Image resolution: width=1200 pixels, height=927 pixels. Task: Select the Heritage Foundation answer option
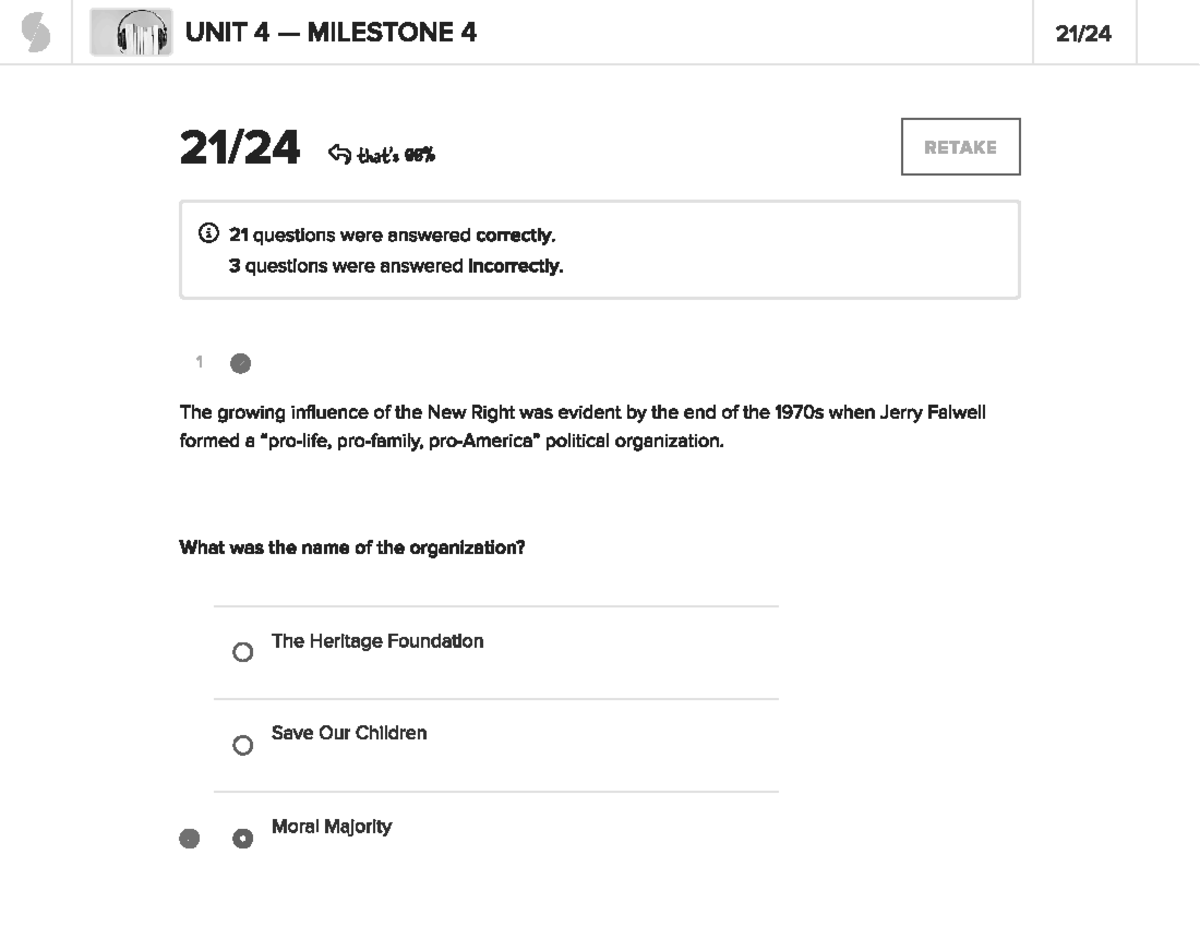[243, 651]
